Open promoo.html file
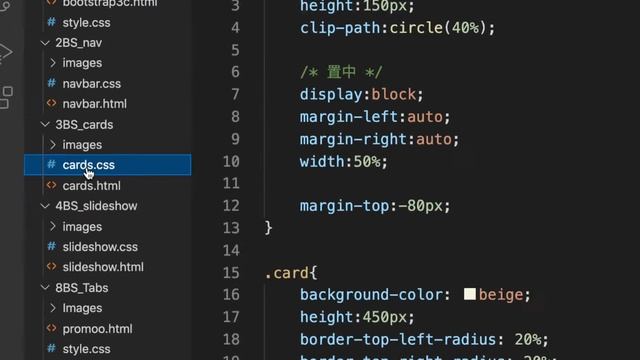 [97, 329]
